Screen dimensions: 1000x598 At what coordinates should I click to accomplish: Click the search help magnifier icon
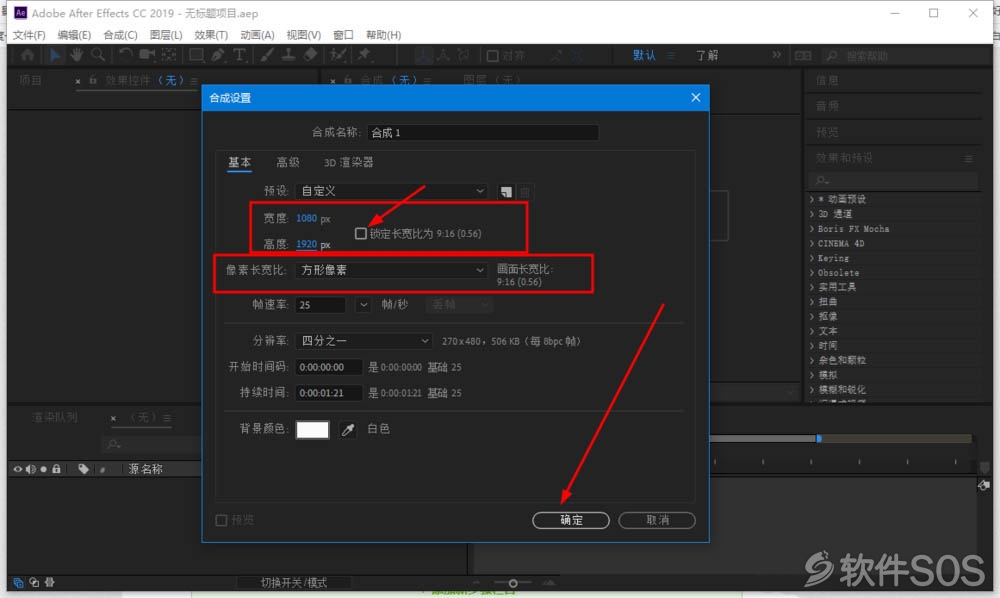[x=832, y=56]
